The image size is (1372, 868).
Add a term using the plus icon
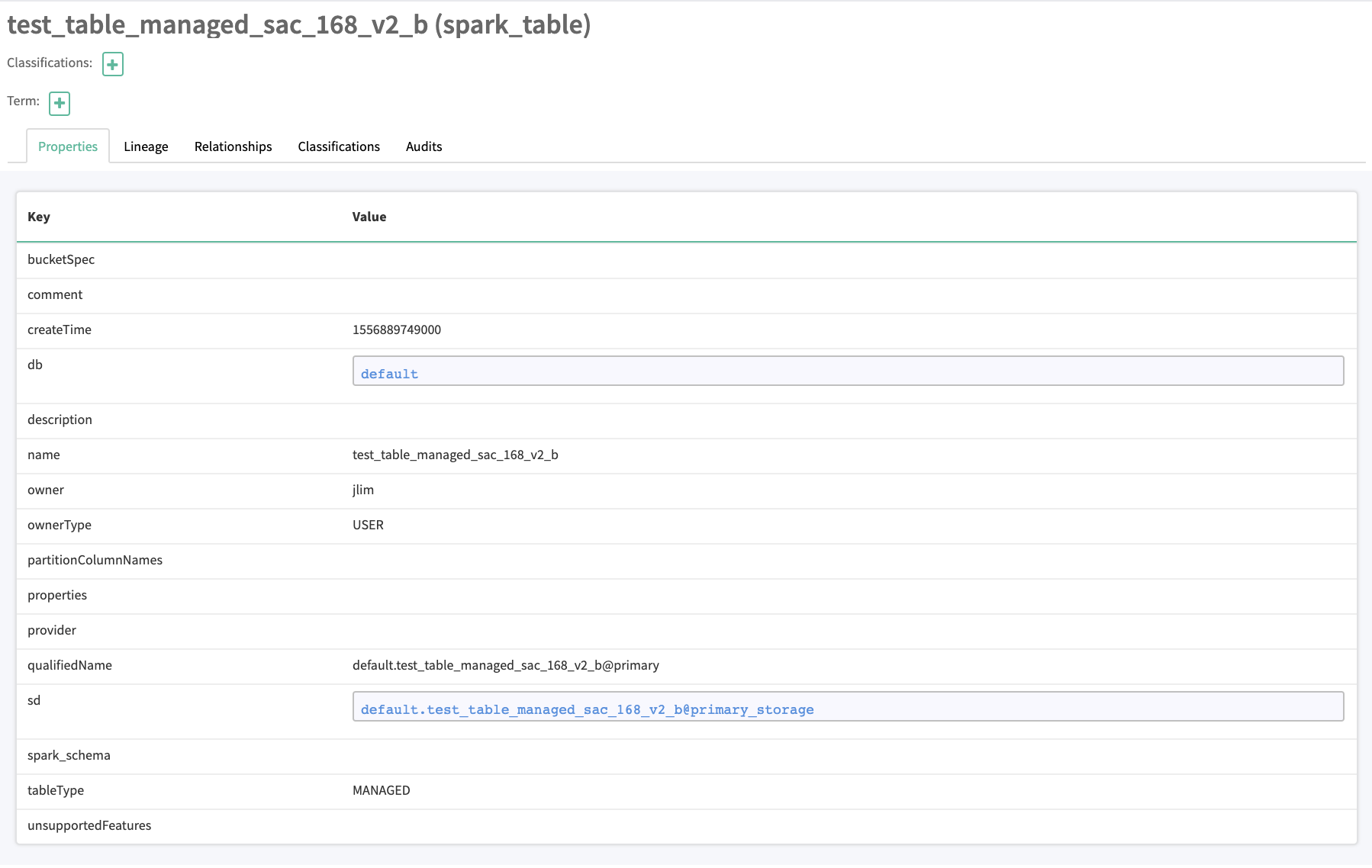pos(59,103)
